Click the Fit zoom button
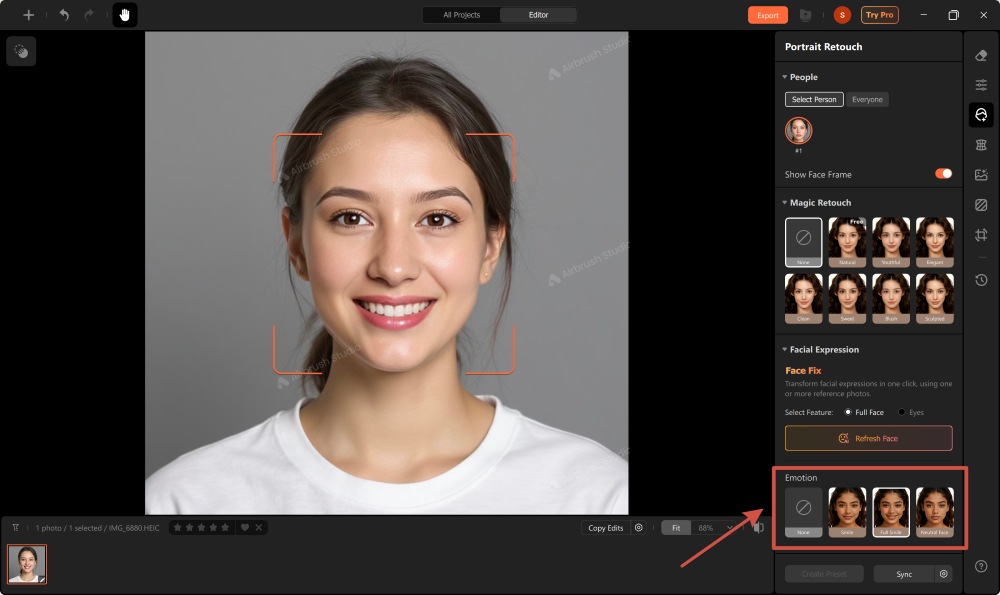The image size is (1000, 595). coord(676,527)
